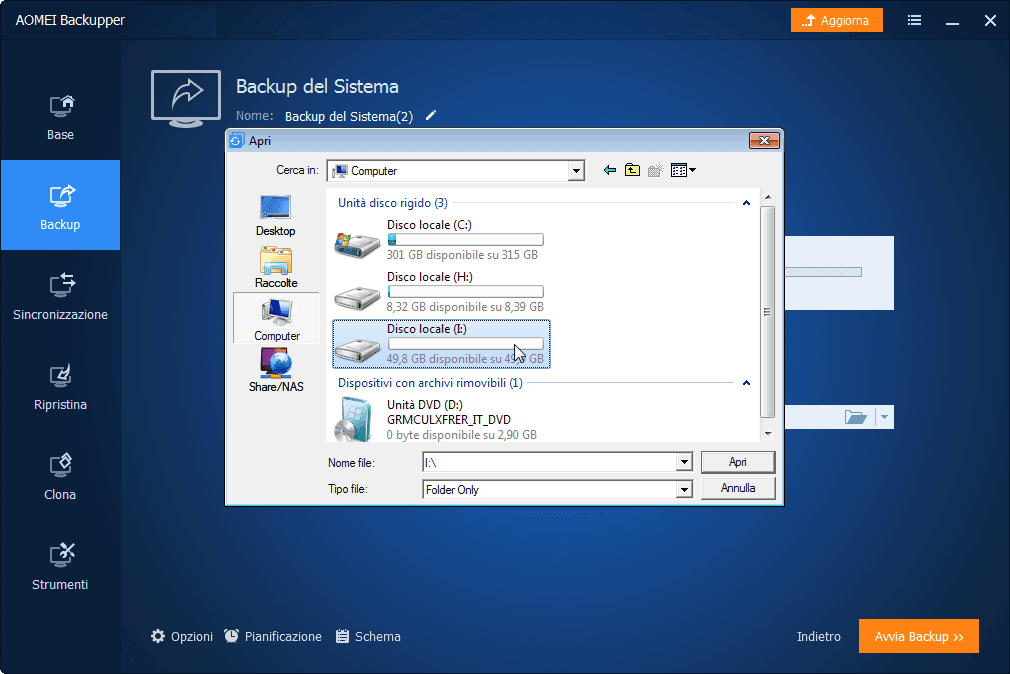This screenshot has height=674, width=1010.
Task: Create a new folder icon
Action: (x=655, y=170)
